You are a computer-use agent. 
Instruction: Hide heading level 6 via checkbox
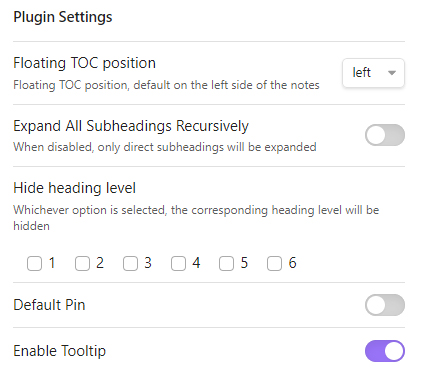[x=274, y=263]
